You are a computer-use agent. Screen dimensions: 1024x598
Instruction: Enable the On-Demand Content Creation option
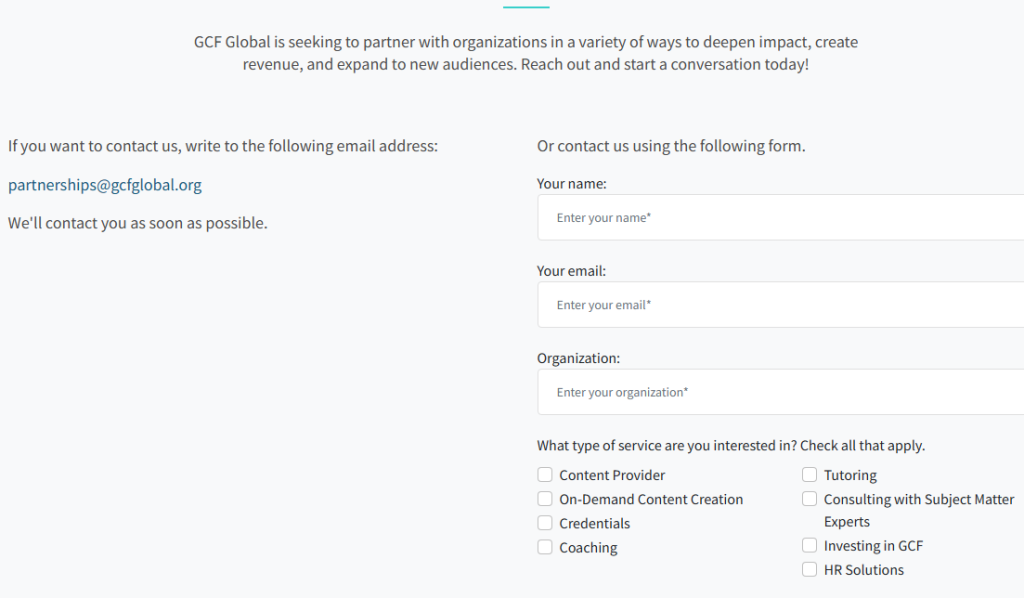(x=545, y=499)
